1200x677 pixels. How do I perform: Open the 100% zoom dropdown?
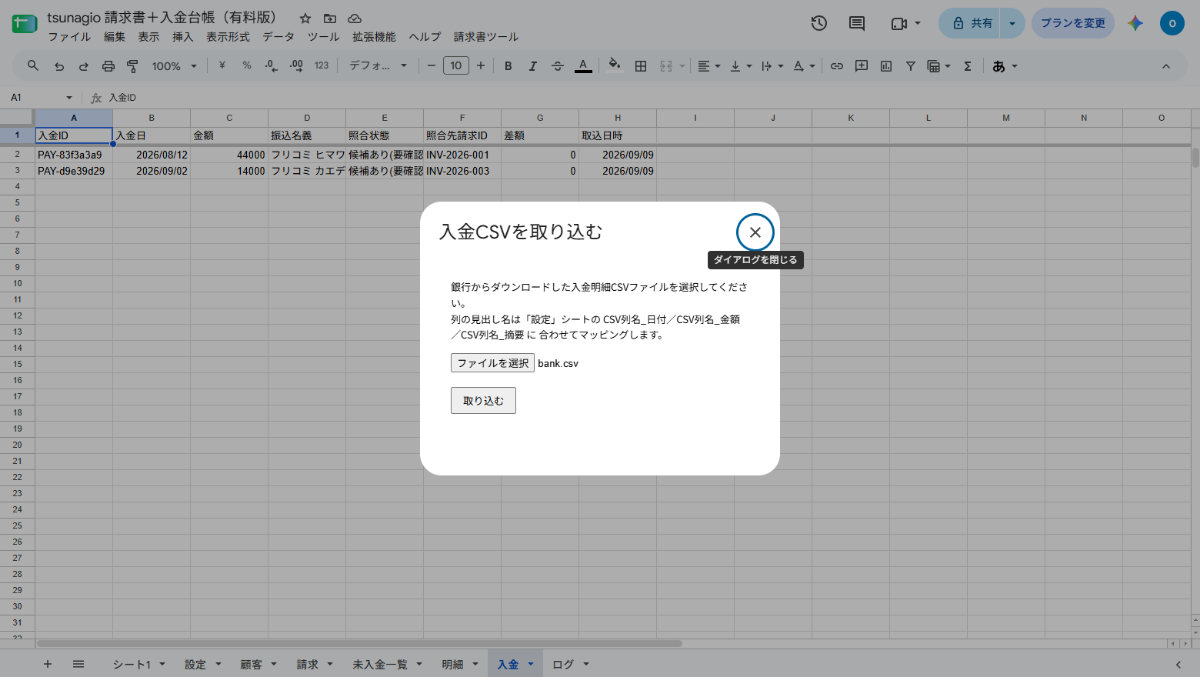[x=174, y=66]
